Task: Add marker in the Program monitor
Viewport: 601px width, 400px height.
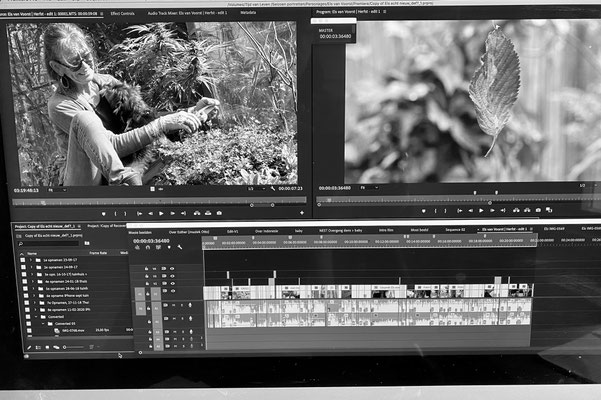Action: coord(424,211)
